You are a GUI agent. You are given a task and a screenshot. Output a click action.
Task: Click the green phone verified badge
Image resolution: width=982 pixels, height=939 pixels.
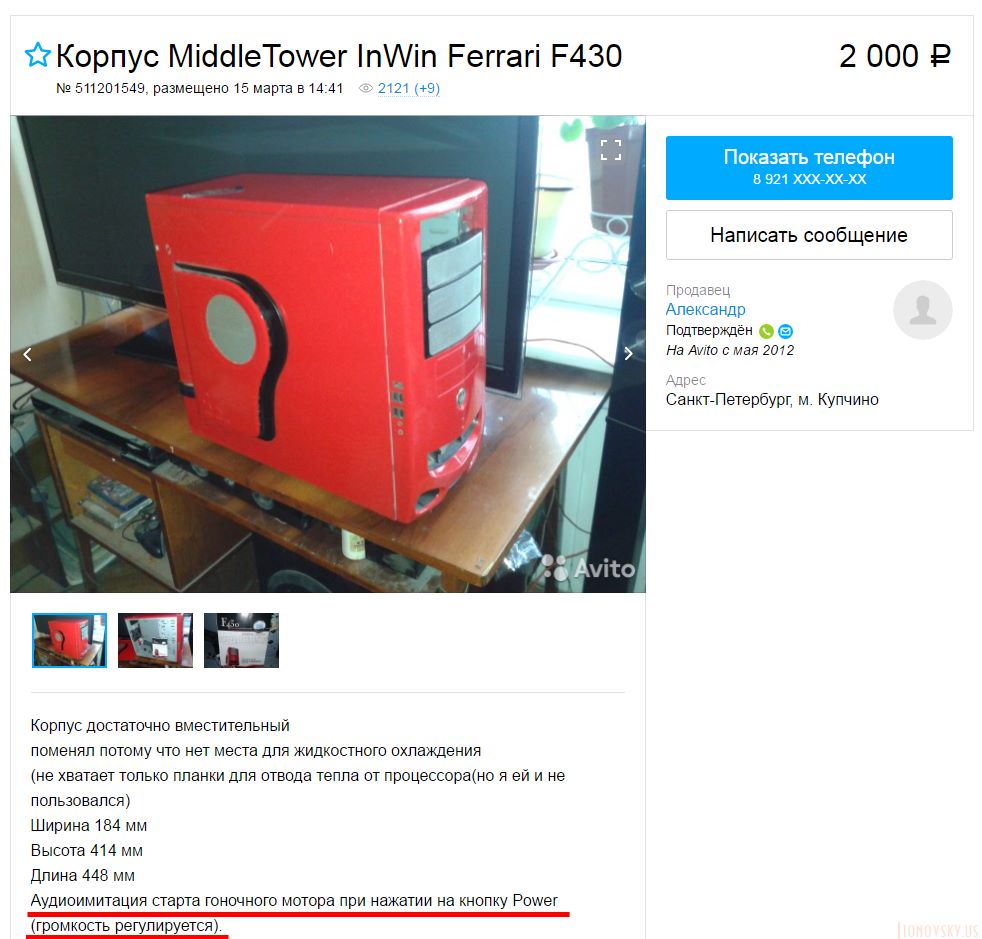point(766,331)
